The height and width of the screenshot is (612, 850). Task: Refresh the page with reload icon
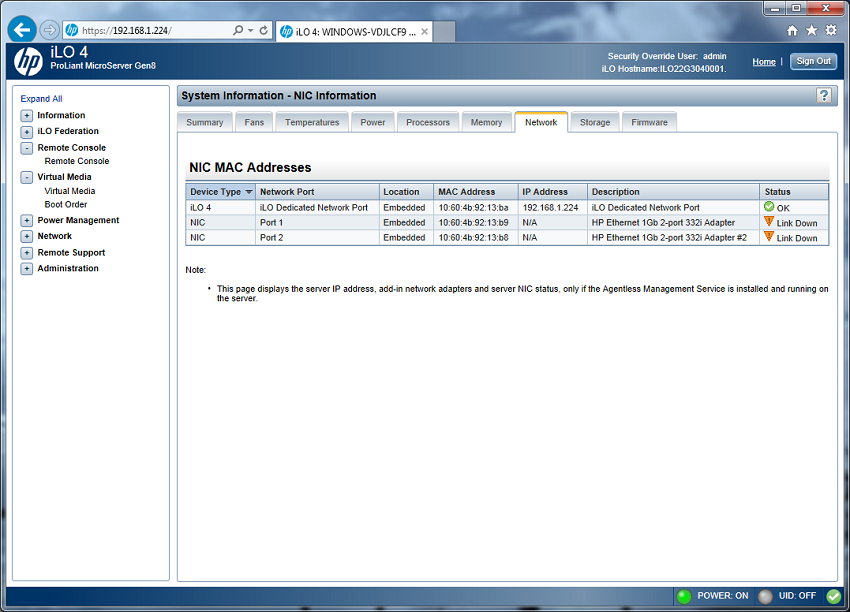click(263, 30)
